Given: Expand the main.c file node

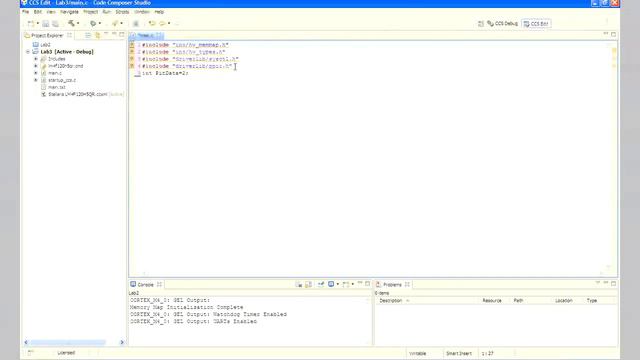Looking at the screenshot, I should click(x=36, y=73).
